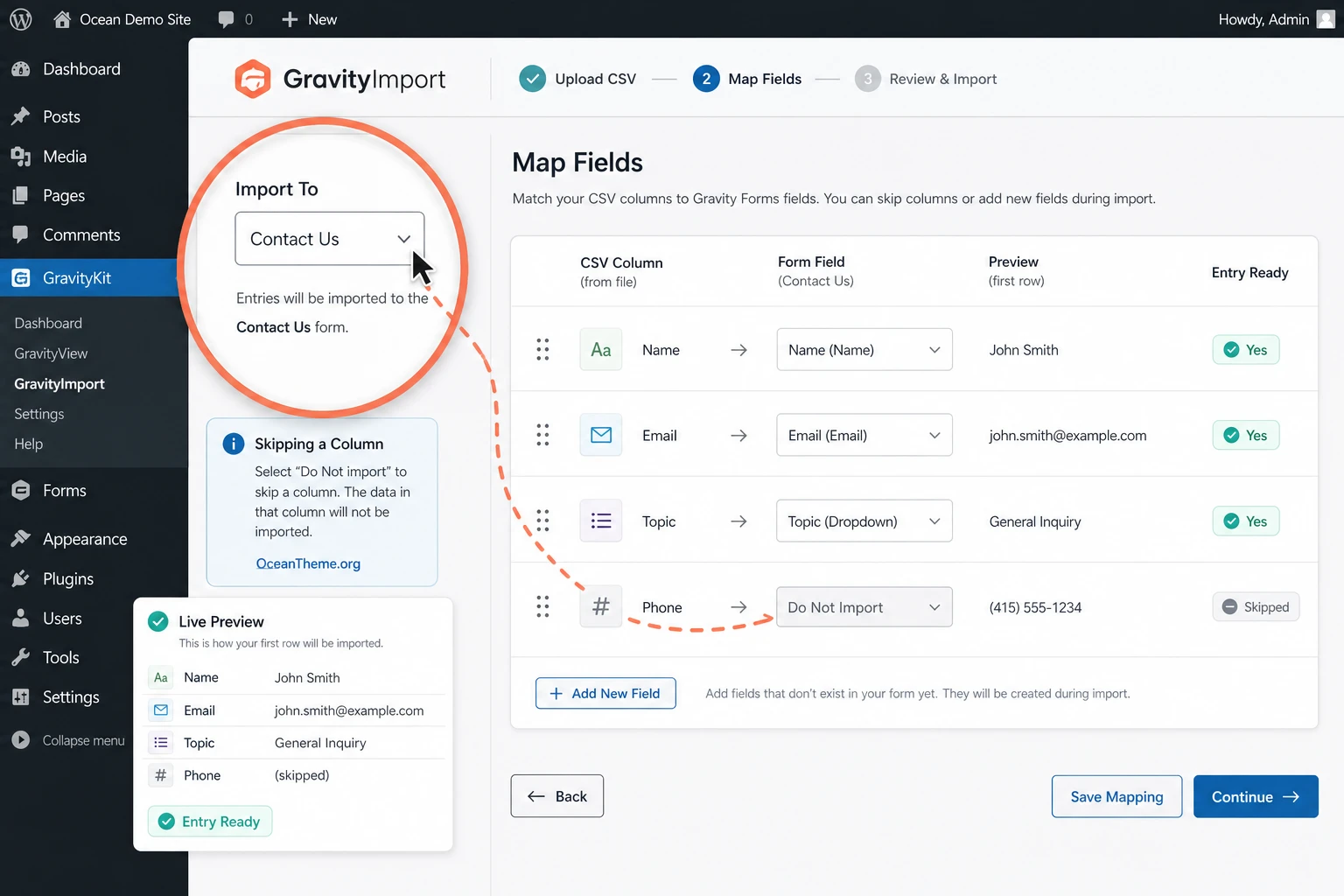Image resolution: width=1344 pixels, height=896 pixels.
Task: Click the Back button
Action: point(557,796)
